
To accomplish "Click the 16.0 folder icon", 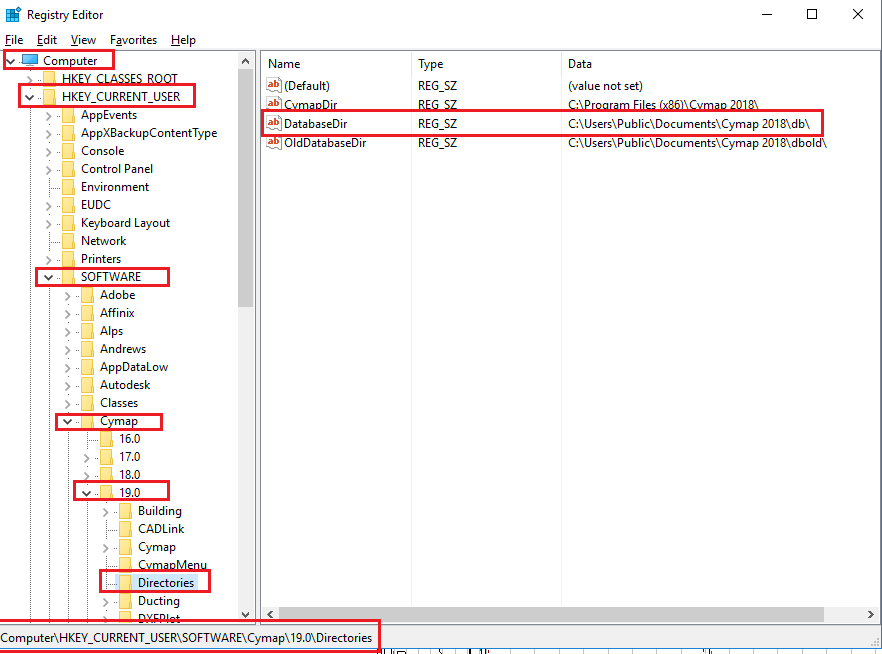I will (107, 439).
